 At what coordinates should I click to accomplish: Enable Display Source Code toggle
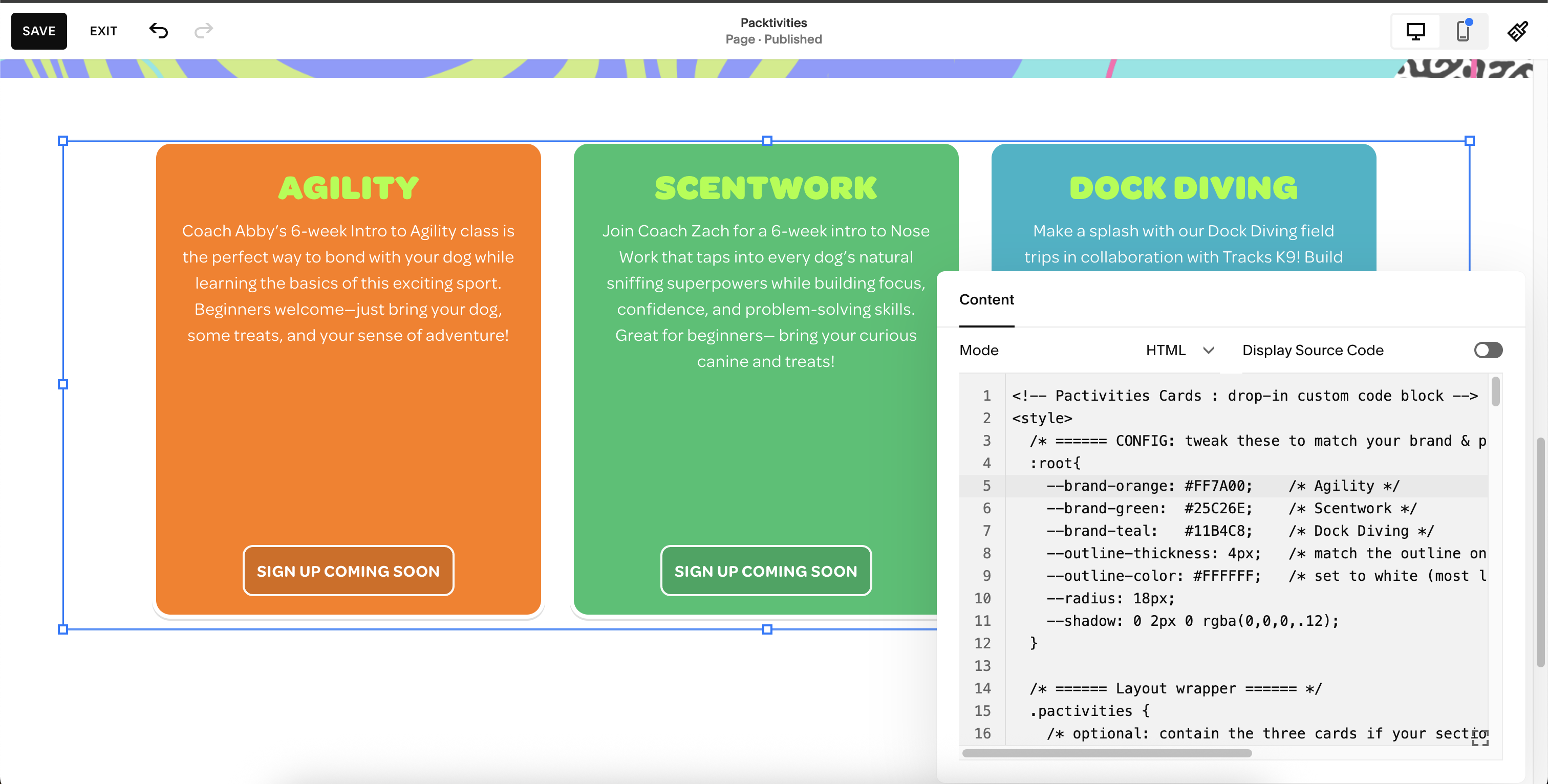[x=1488, y=350]
